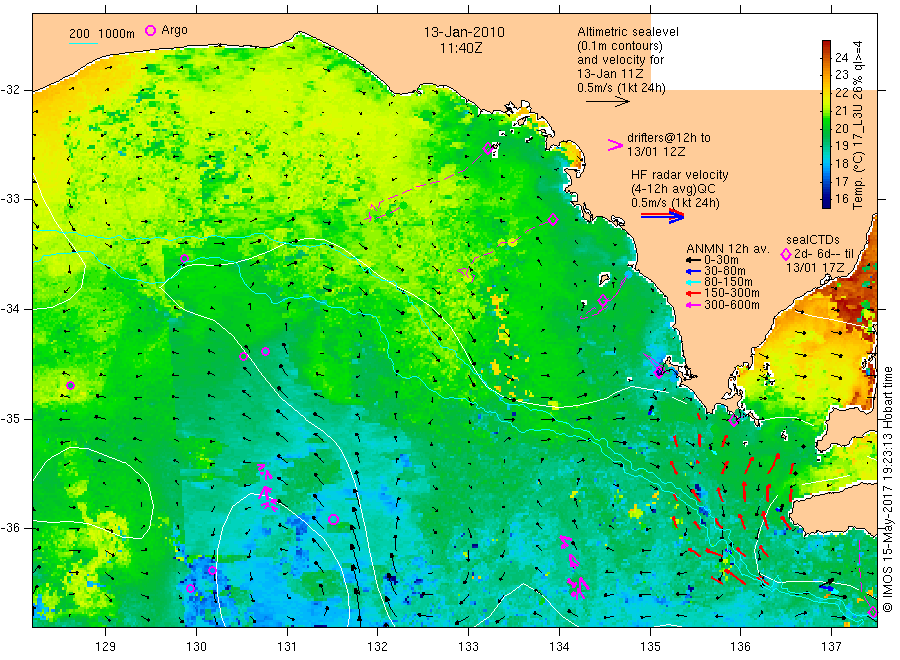The width and height of the screenshot is (900, 660).
Task: Click the magenta drifter arrowhead legend symbol
Action: (615, 145)
